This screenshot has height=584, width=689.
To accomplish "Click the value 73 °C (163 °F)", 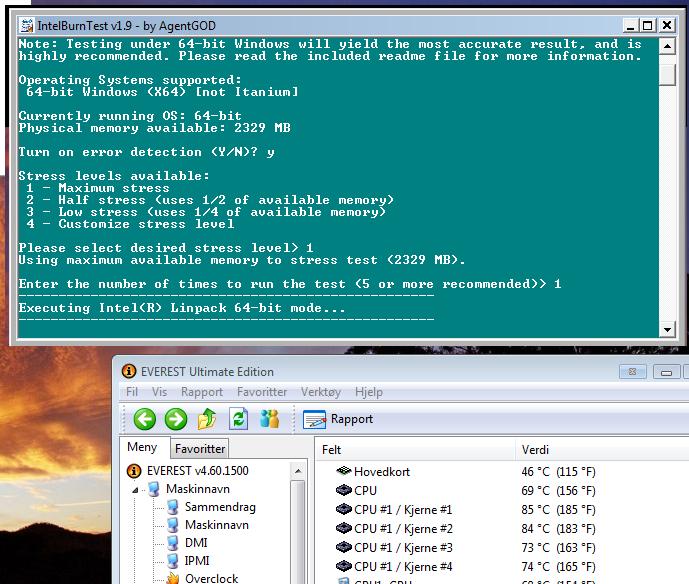I will click(x=558, y=548).
